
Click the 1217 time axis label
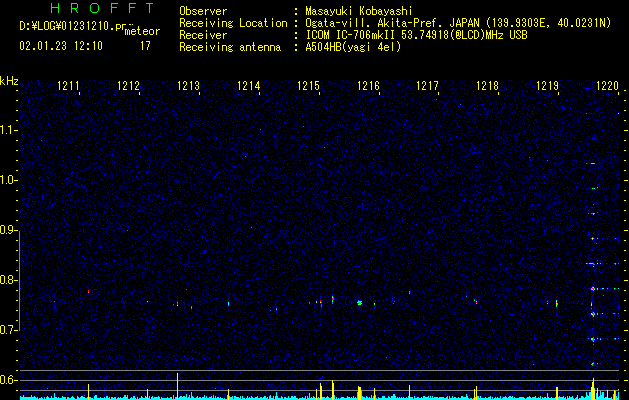[428, 86]
